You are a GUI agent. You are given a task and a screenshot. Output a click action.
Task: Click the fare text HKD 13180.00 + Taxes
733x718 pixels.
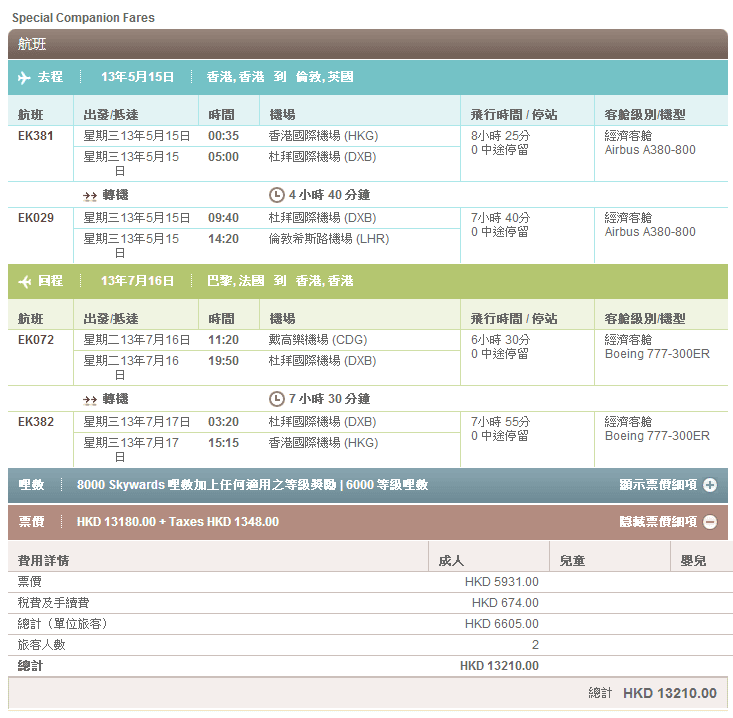coord(177,522)
